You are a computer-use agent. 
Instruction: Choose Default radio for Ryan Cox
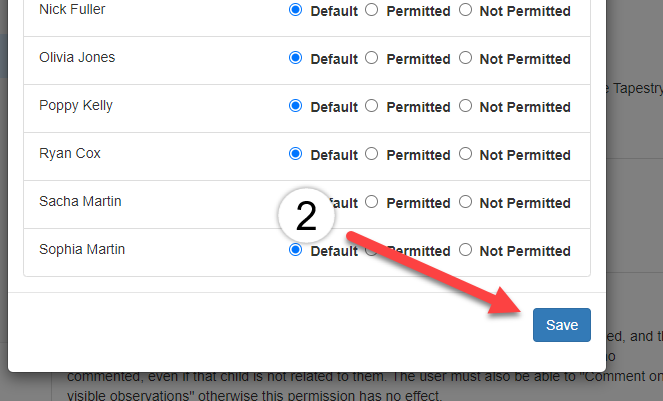pyautogui.click(x=296, y=154)
